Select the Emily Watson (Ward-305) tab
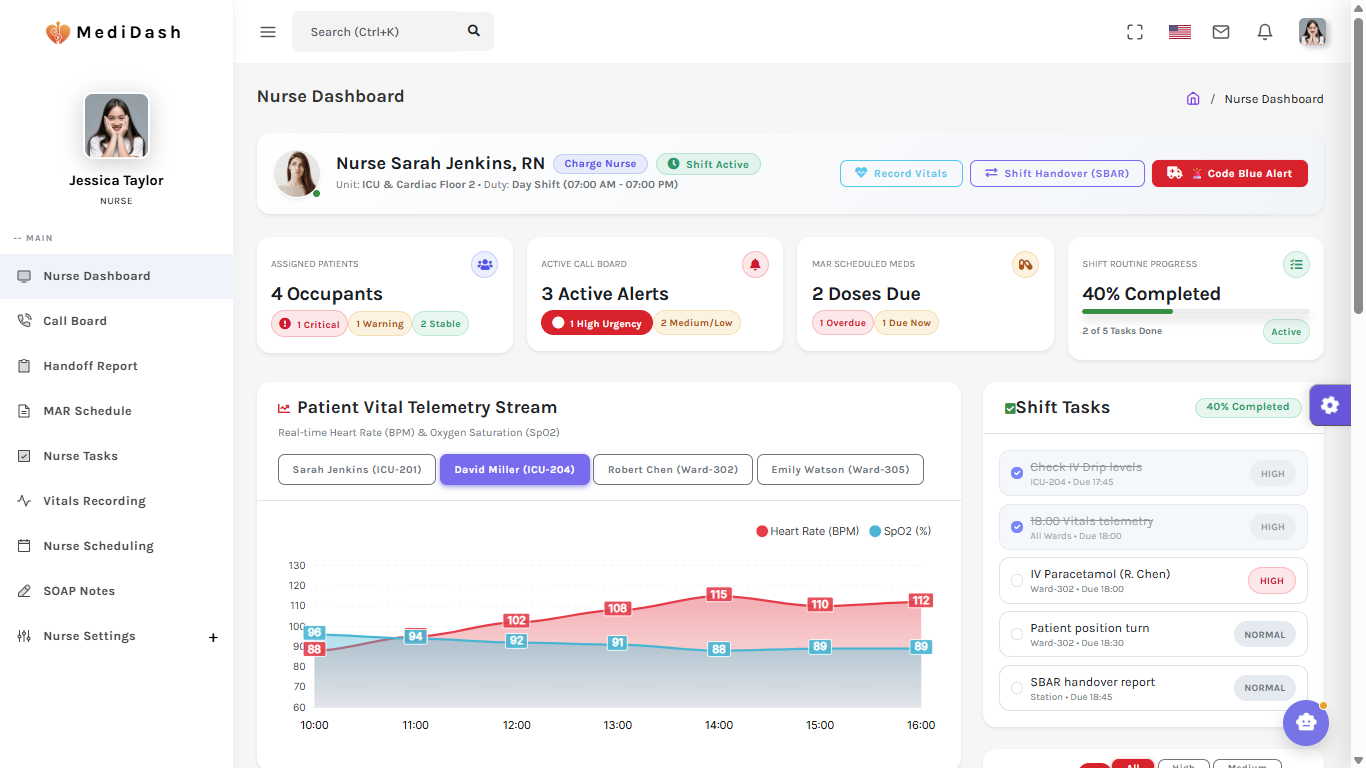Viewport: 1366px width, 768px height. (x=840, y=469)
